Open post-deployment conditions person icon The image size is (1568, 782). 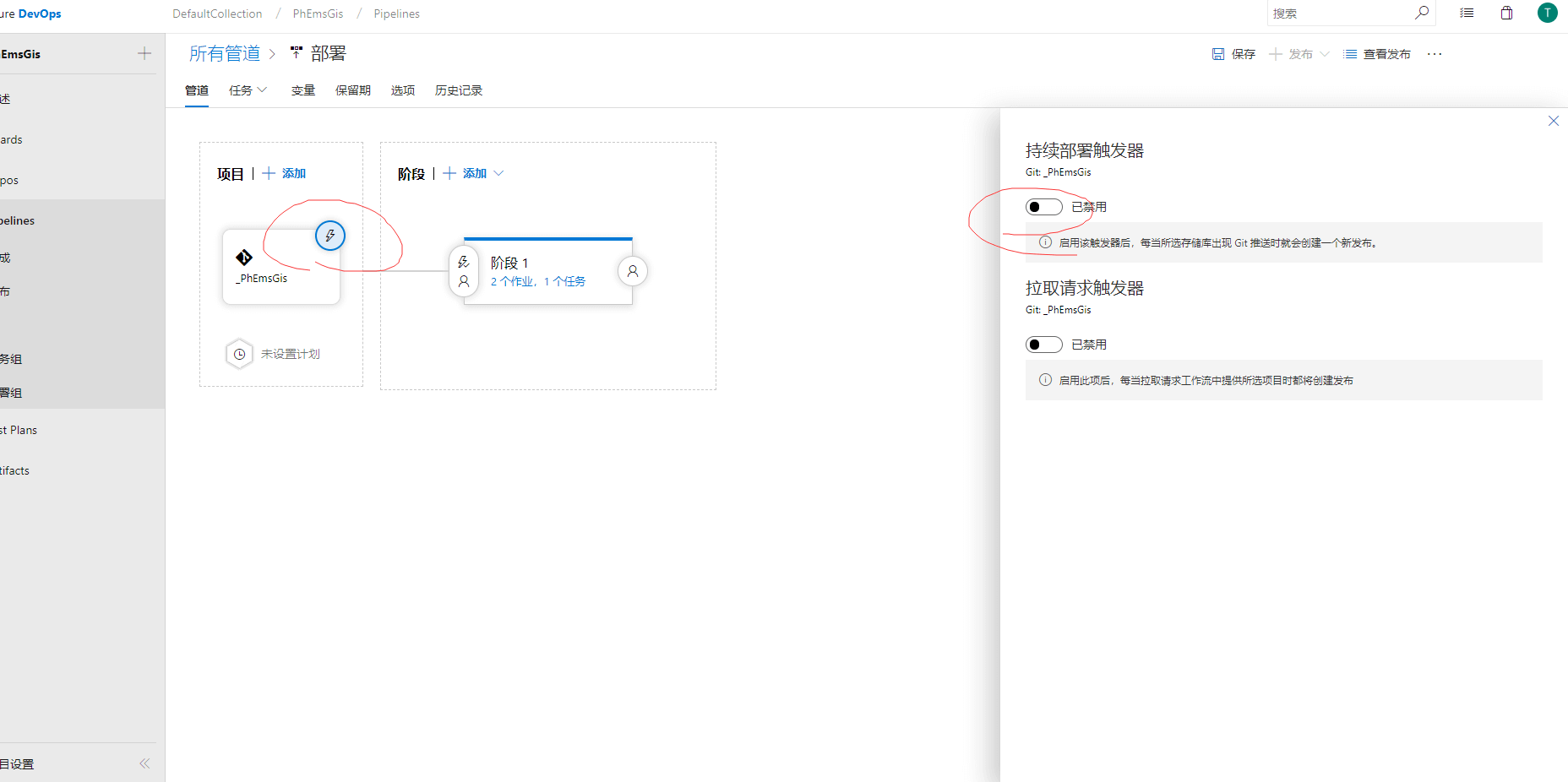633,271
